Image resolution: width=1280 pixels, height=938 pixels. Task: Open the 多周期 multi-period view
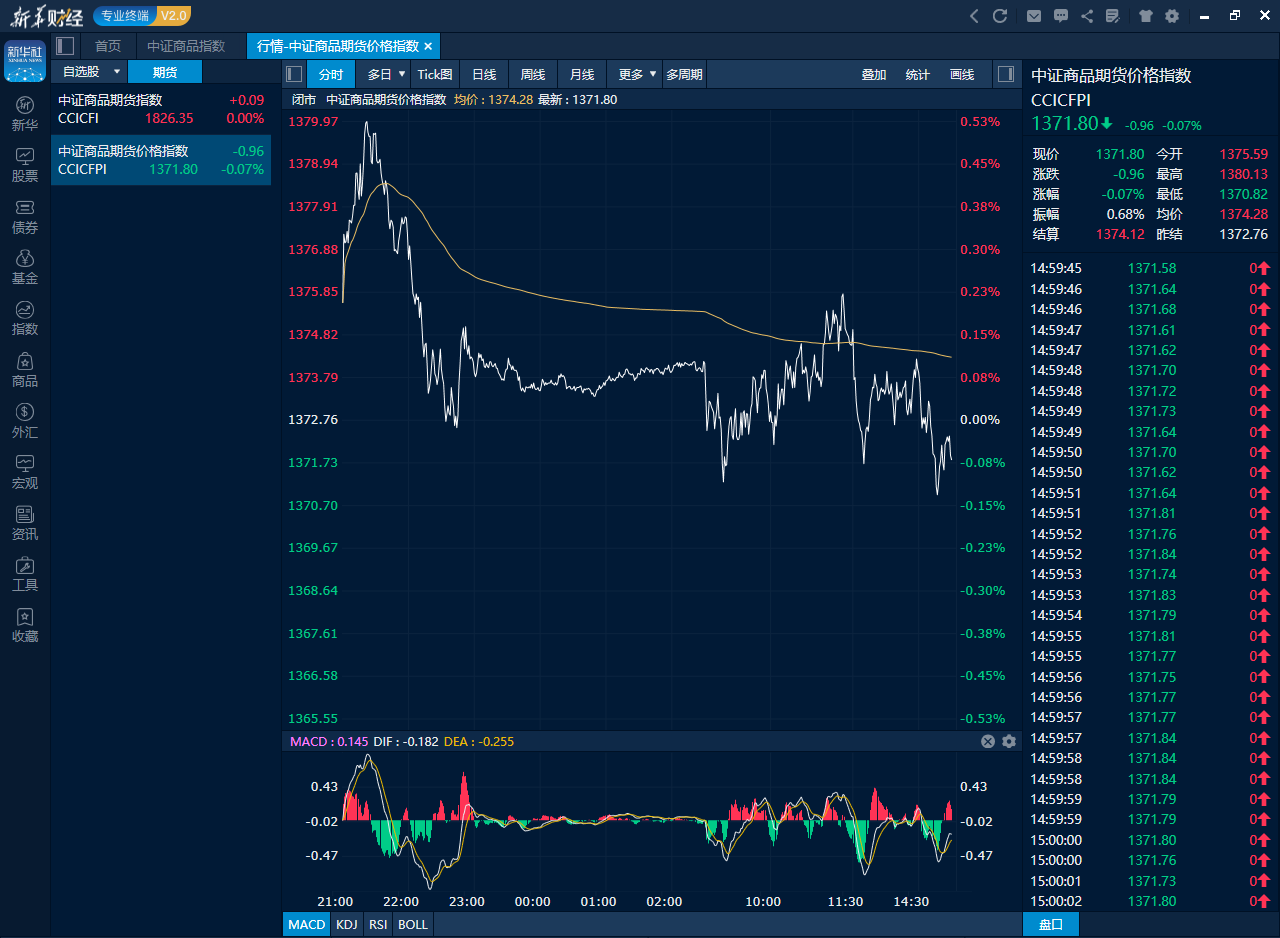click(x=685, y=74)
